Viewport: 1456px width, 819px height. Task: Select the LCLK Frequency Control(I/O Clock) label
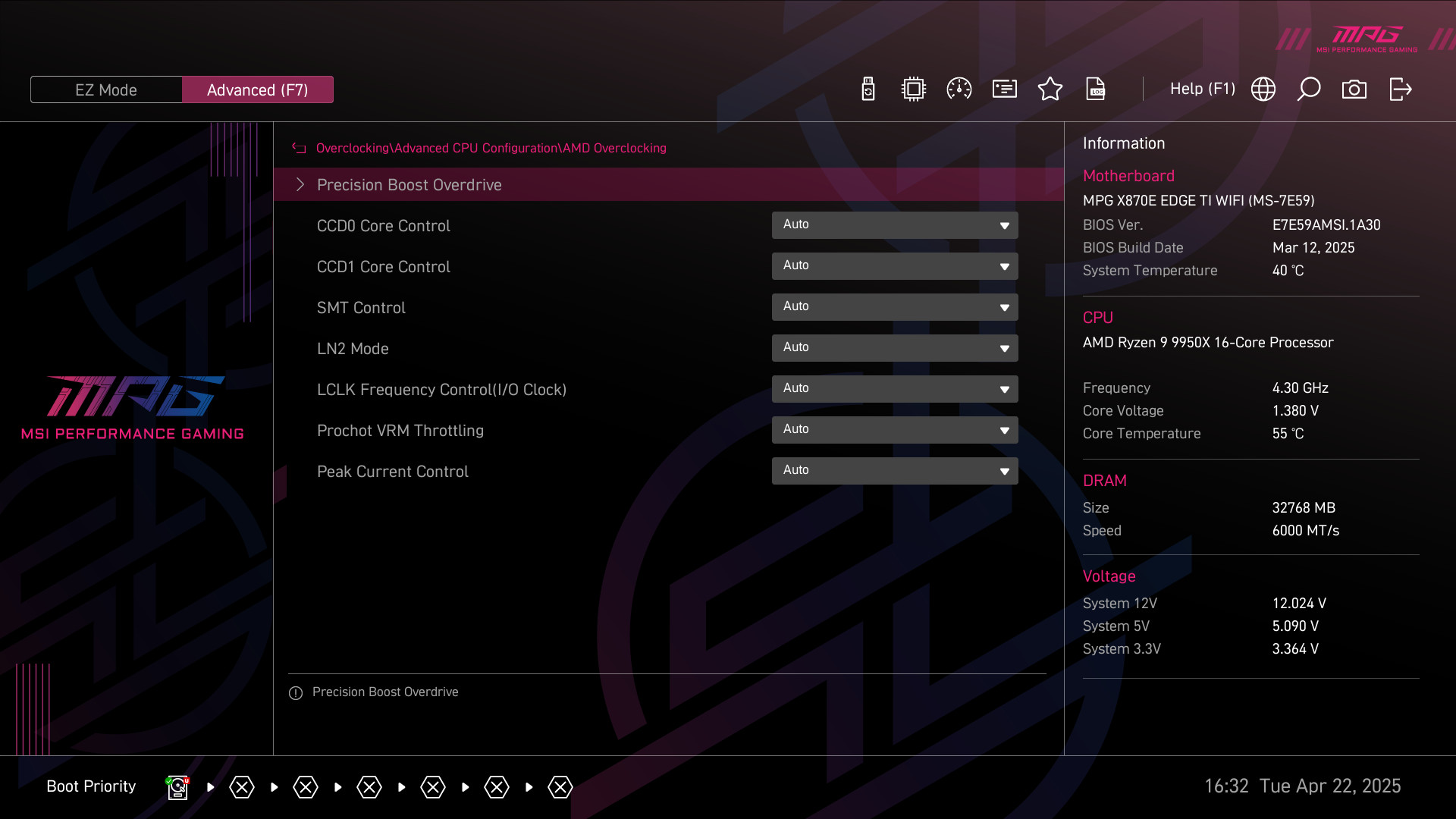442,390
